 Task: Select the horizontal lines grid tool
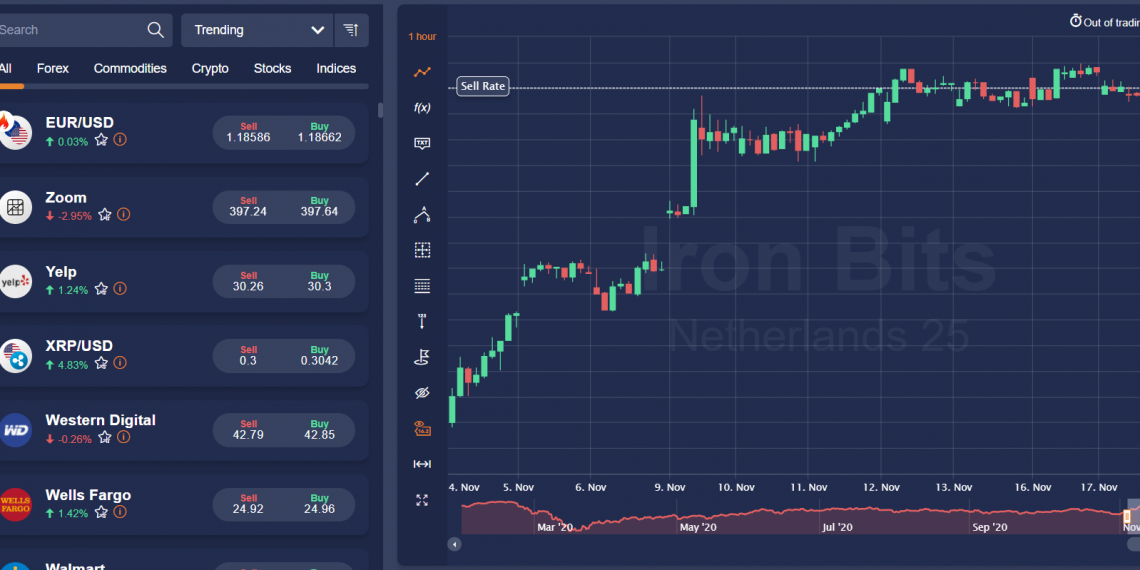coord(422,286)
